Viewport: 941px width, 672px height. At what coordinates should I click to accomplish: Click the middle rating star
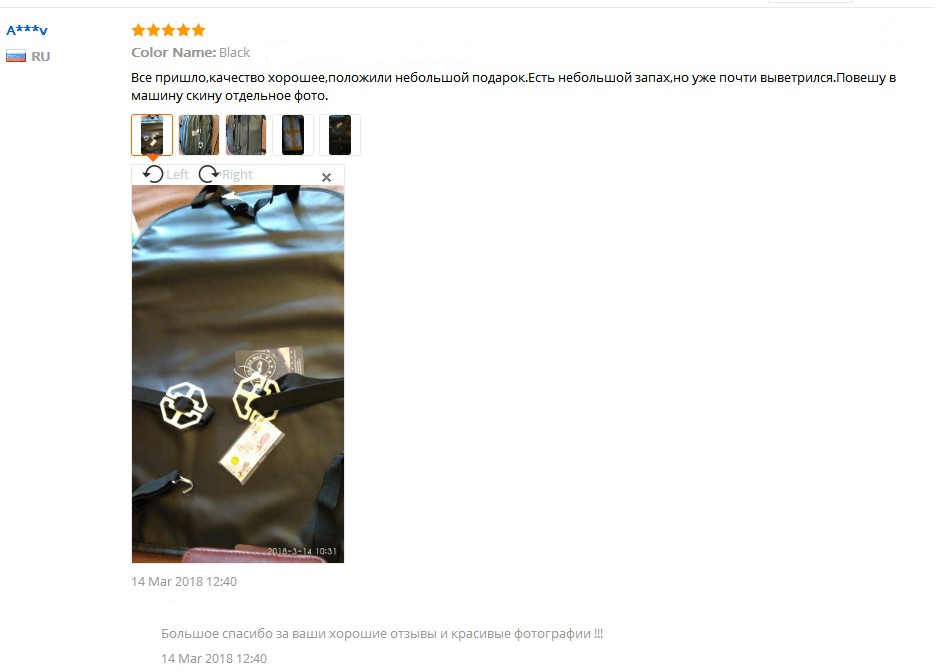tap(169, 30)
